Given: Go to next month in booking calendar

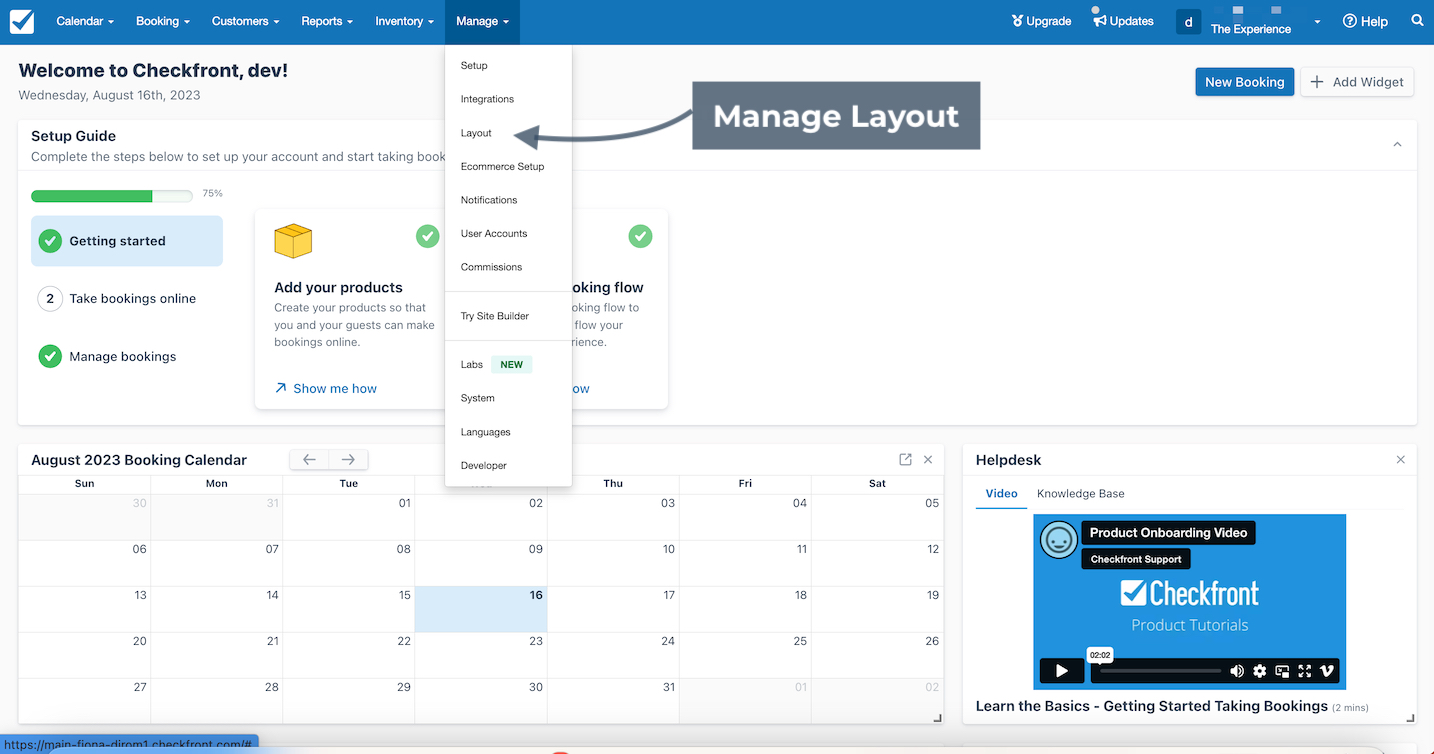Looking at the screenshot, I should tap(348, 460).
